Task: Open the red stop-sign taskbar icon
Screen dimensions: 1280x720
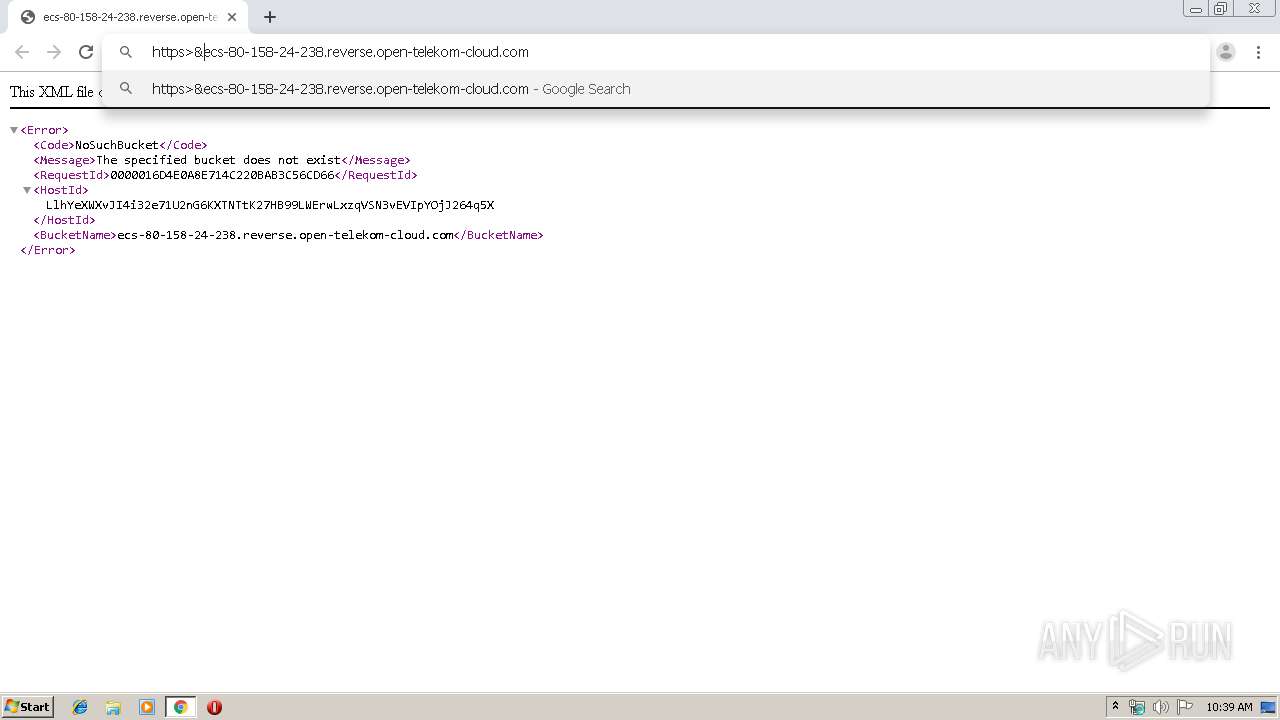Action: (214, 707)
